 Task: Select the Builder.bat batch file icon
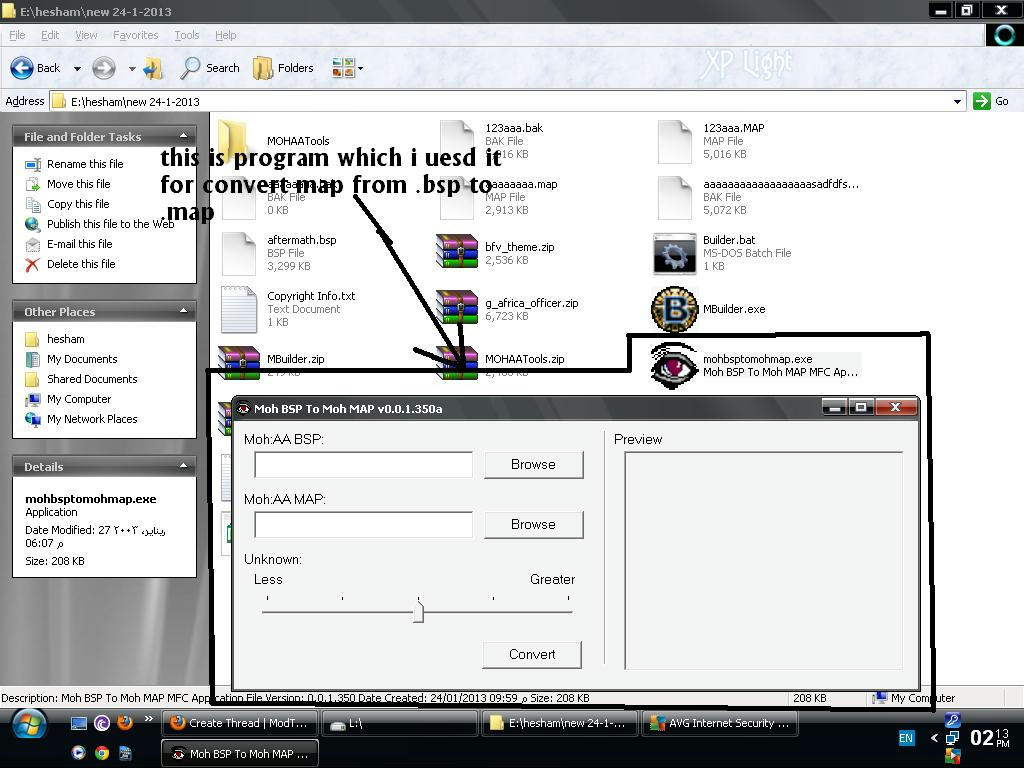674,253
